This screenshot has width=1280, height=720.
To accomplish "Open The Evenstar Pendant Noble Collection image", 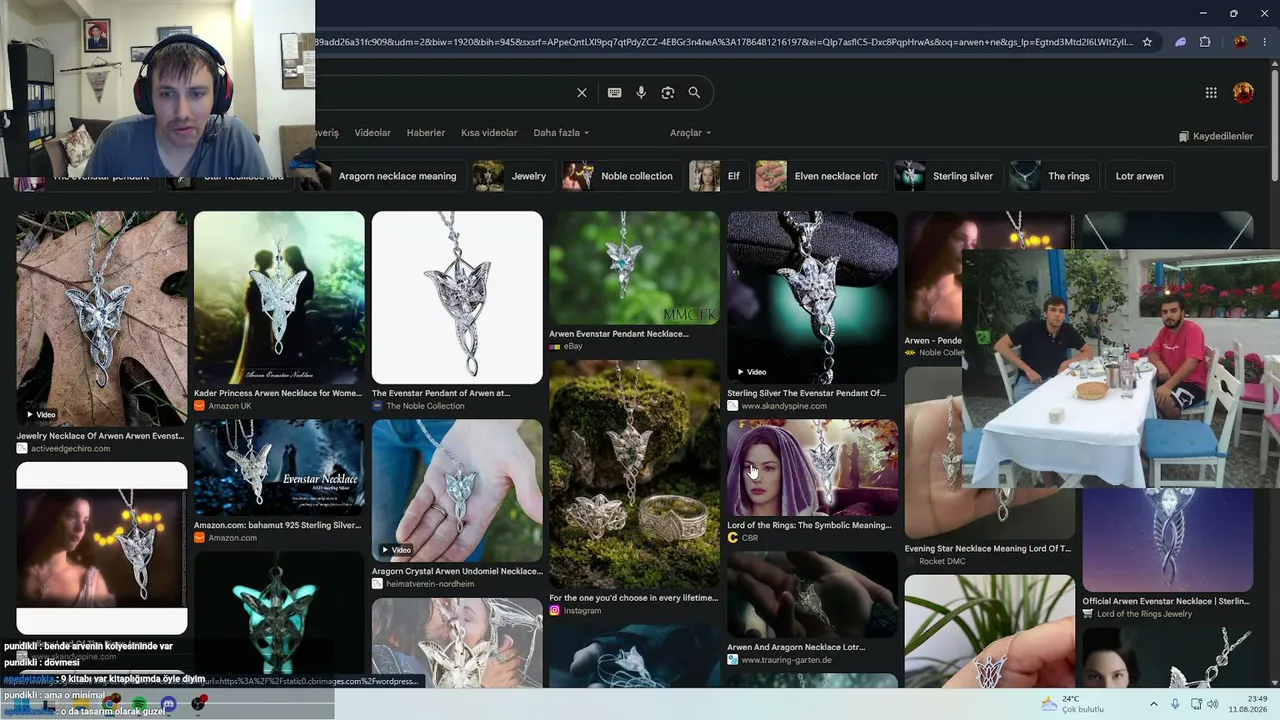I will click(457, 297).
